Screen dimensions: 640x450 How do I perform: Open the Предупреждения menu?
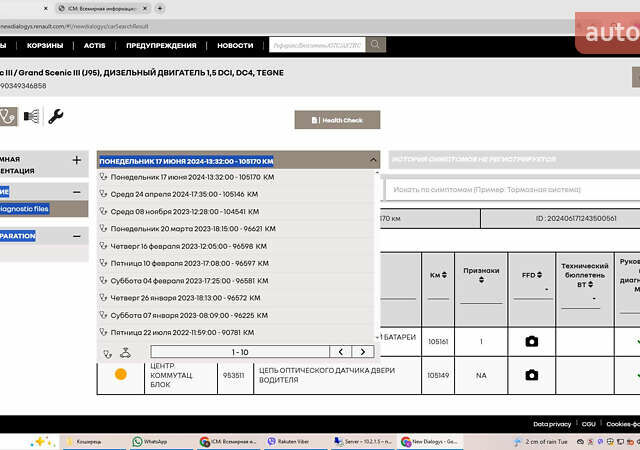(161, 45)
